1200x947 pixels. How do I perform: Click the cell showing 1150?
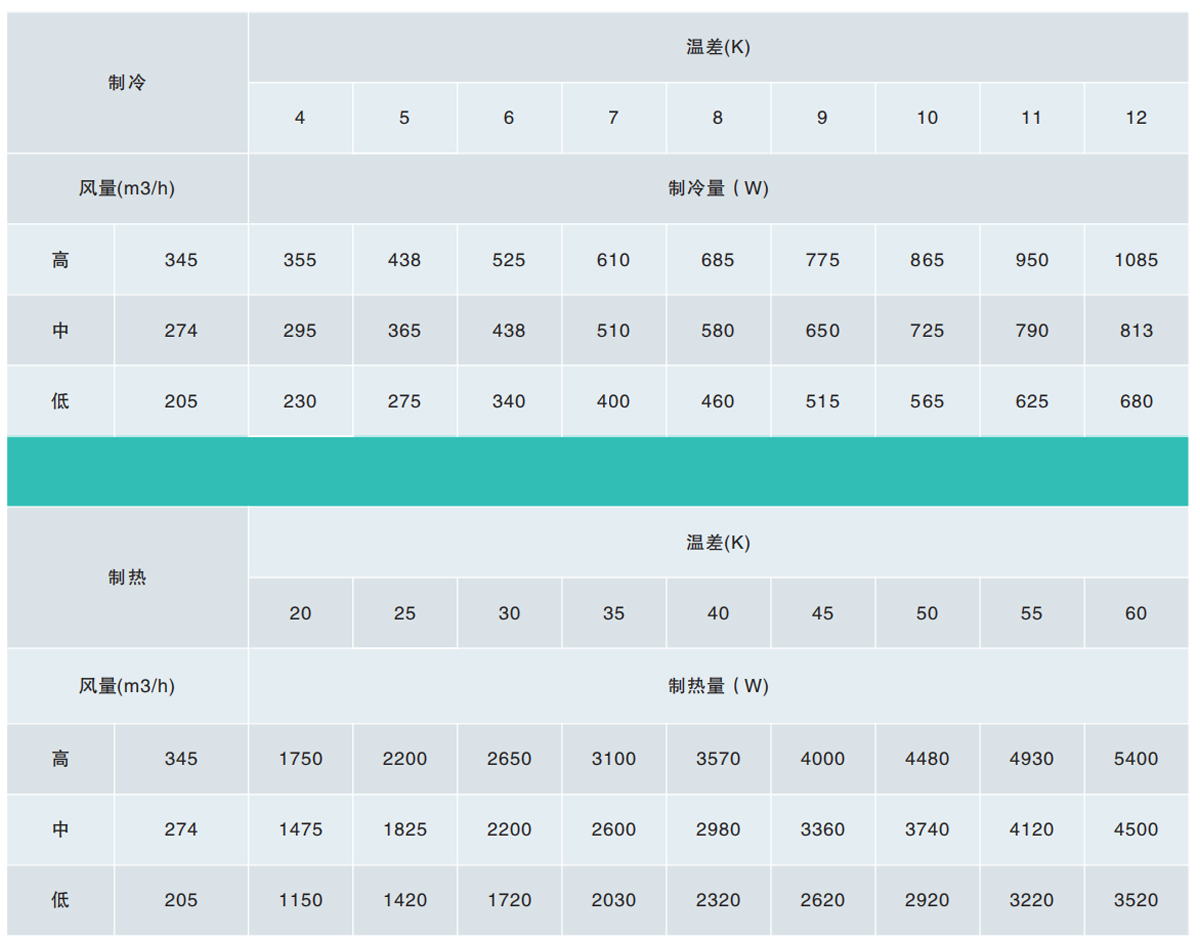pyautogui.click(x=300, y=900)
